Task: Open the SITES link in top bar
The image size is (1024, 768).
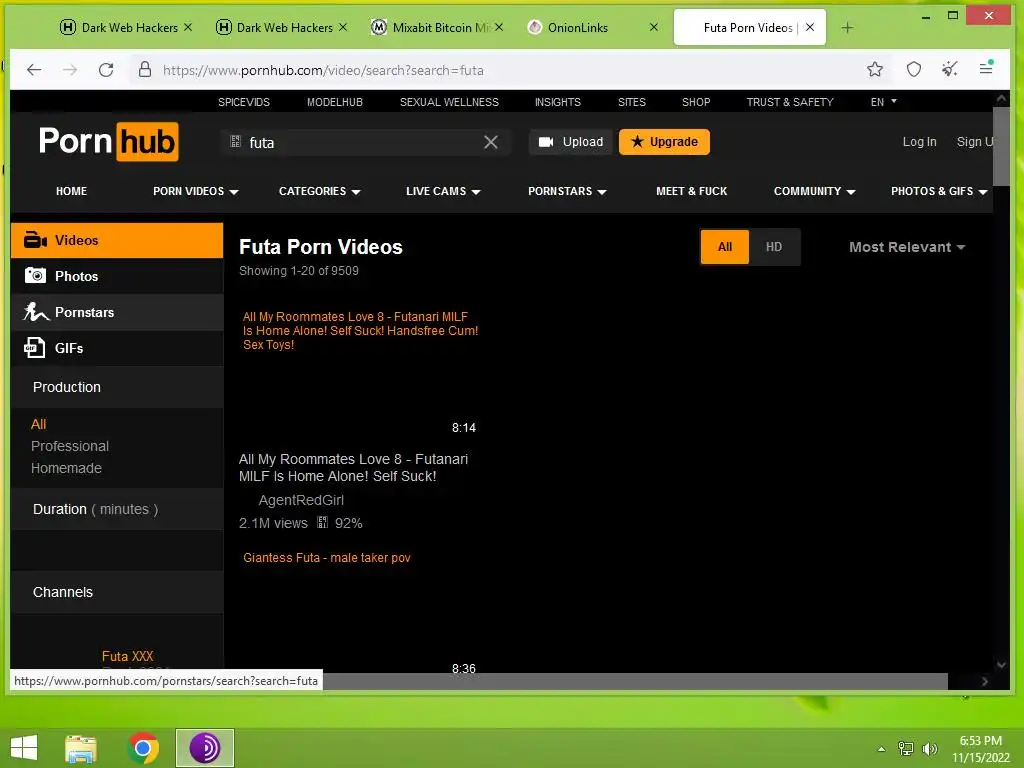Action: (x=632, y=102)
